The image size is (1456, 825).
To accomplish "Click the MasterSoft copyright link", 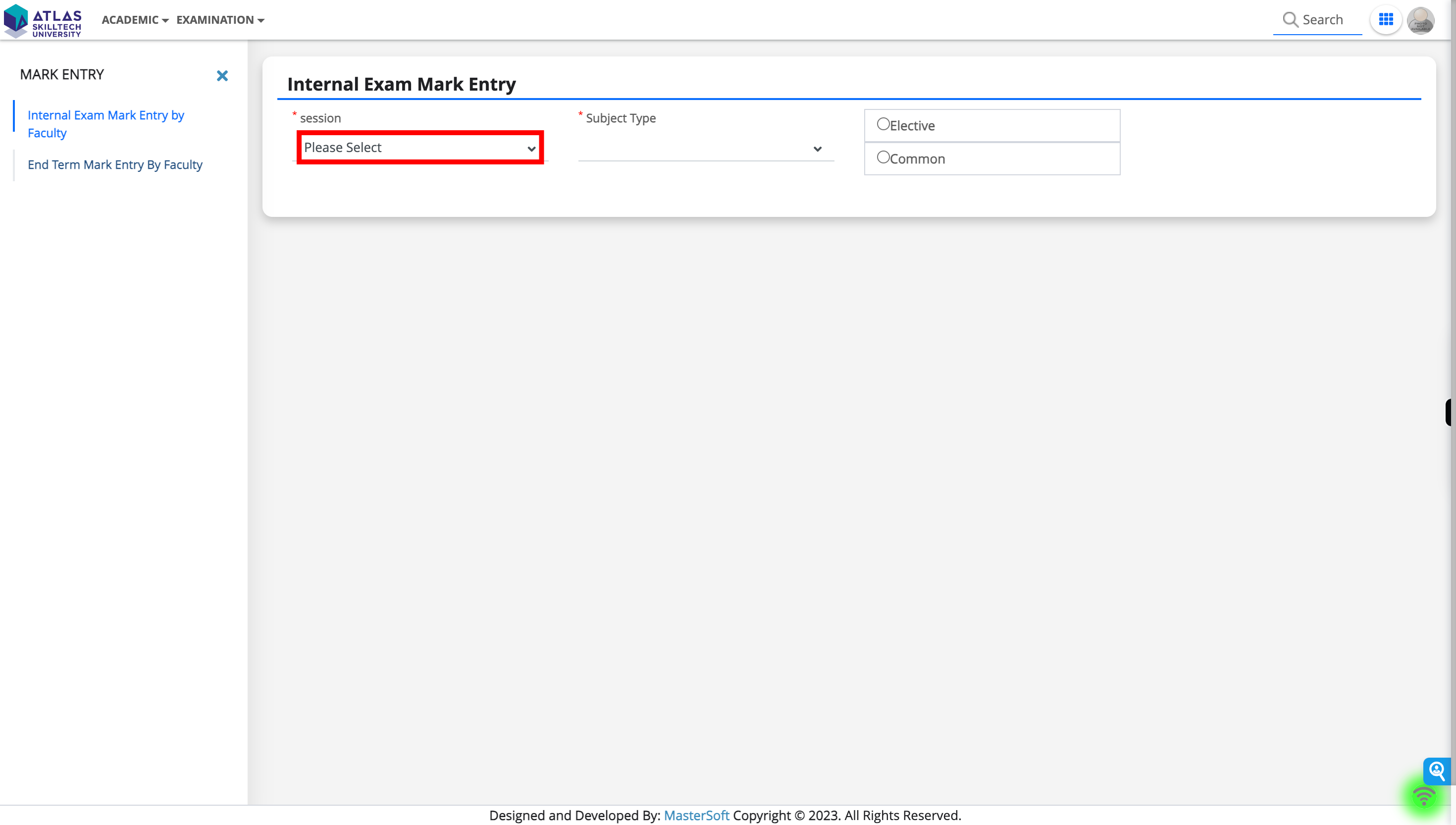I will pyautogui.click(x=695, y=815).
